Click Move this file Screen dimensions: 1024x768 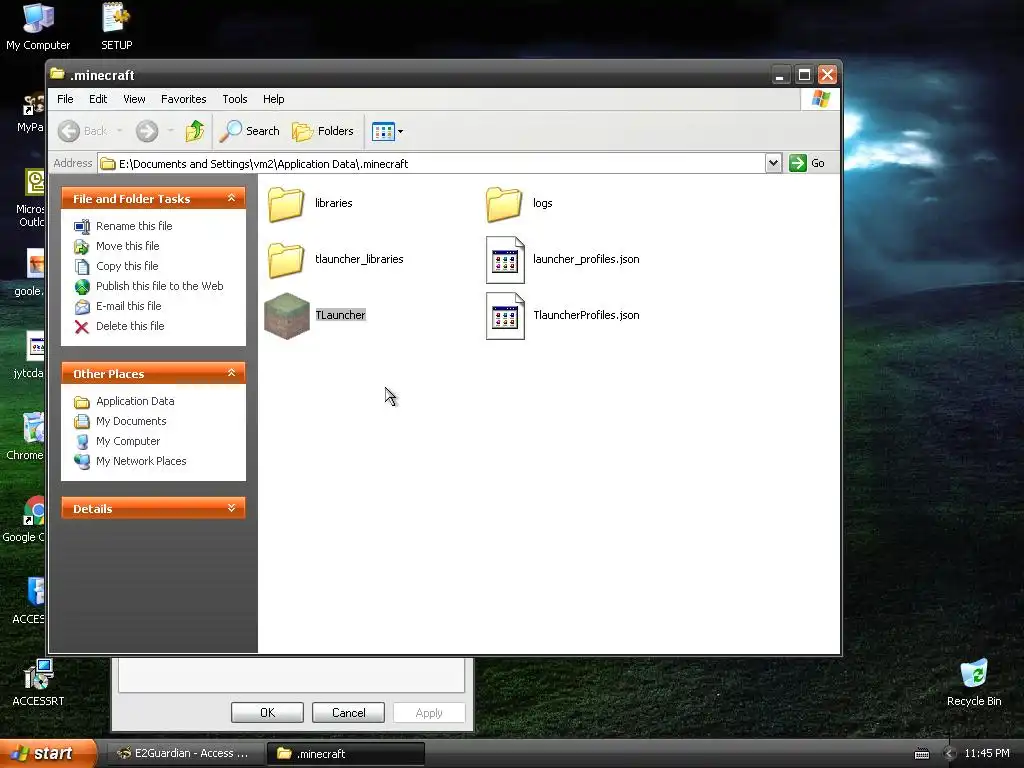click(x=127, y=246)
